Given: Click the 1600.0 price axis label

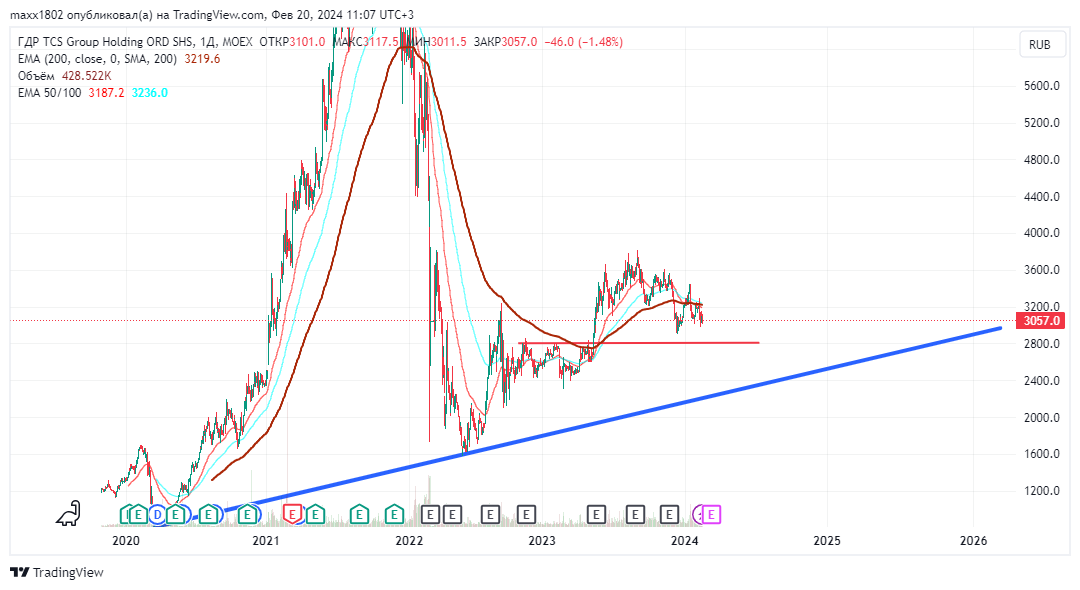Looking at the screenshot, I should click(1041, 454).
